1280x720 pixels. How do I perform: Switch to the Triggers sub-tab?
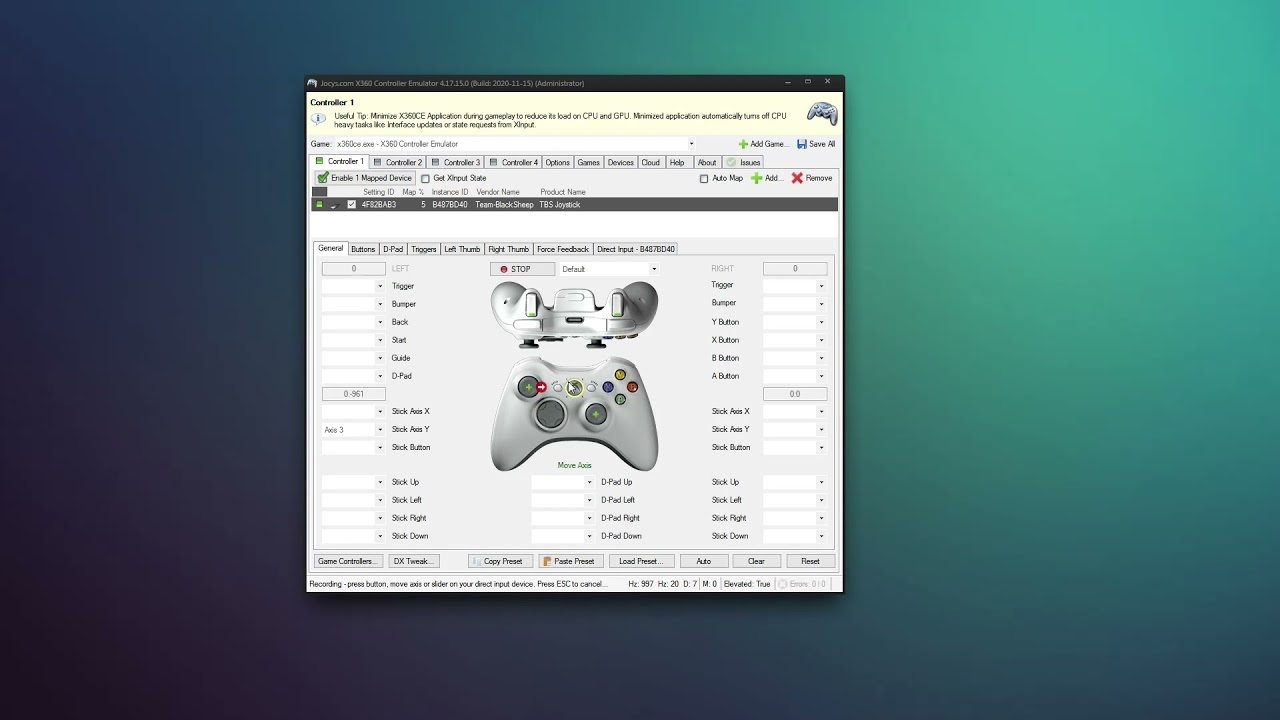pos(424,249)
